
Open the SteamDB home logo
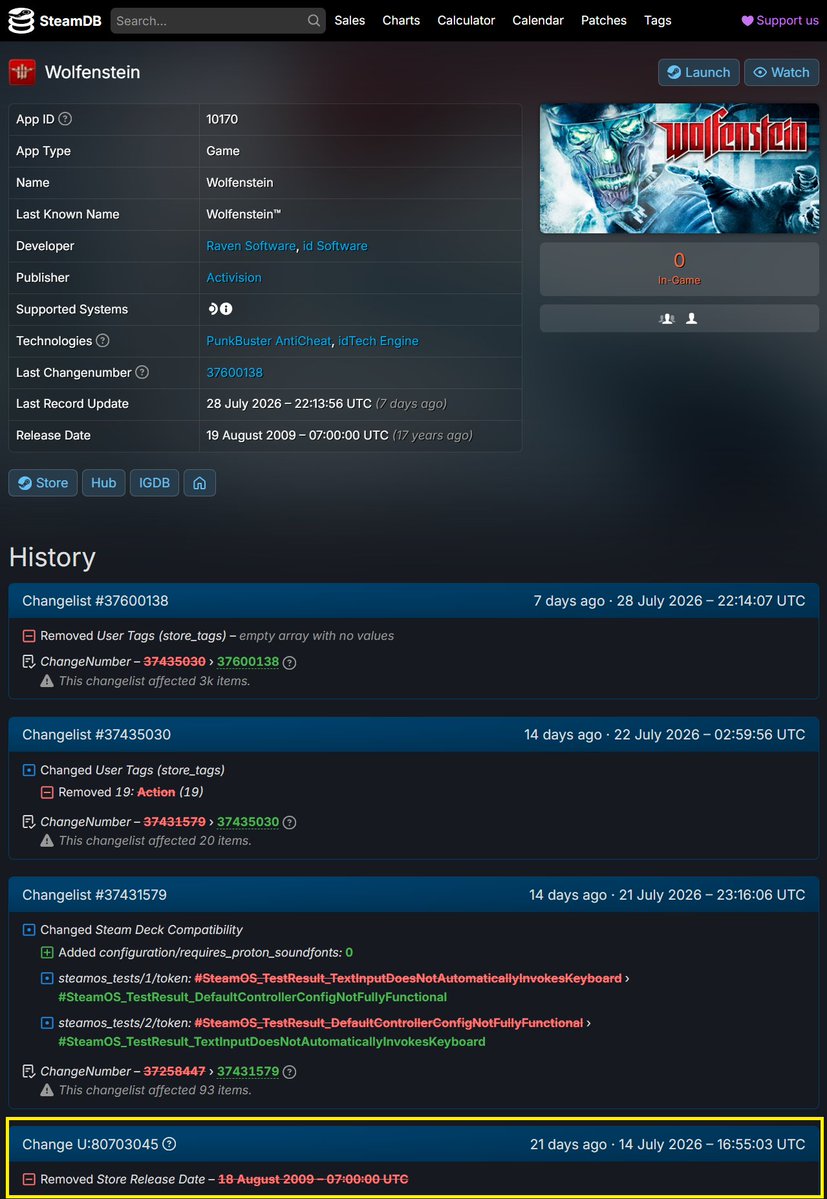pyautogui.click(x=54, y=21)
